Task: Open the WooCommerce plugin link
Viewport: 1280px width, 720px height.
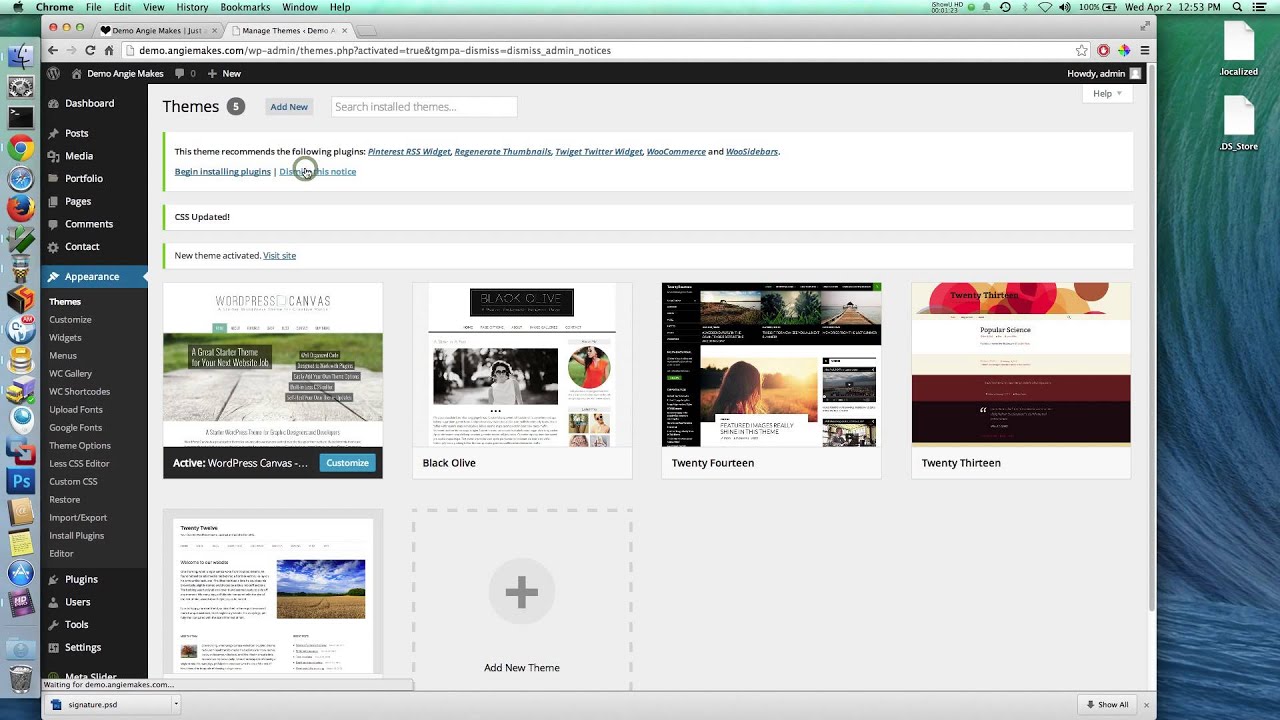Action: [676, 152]
